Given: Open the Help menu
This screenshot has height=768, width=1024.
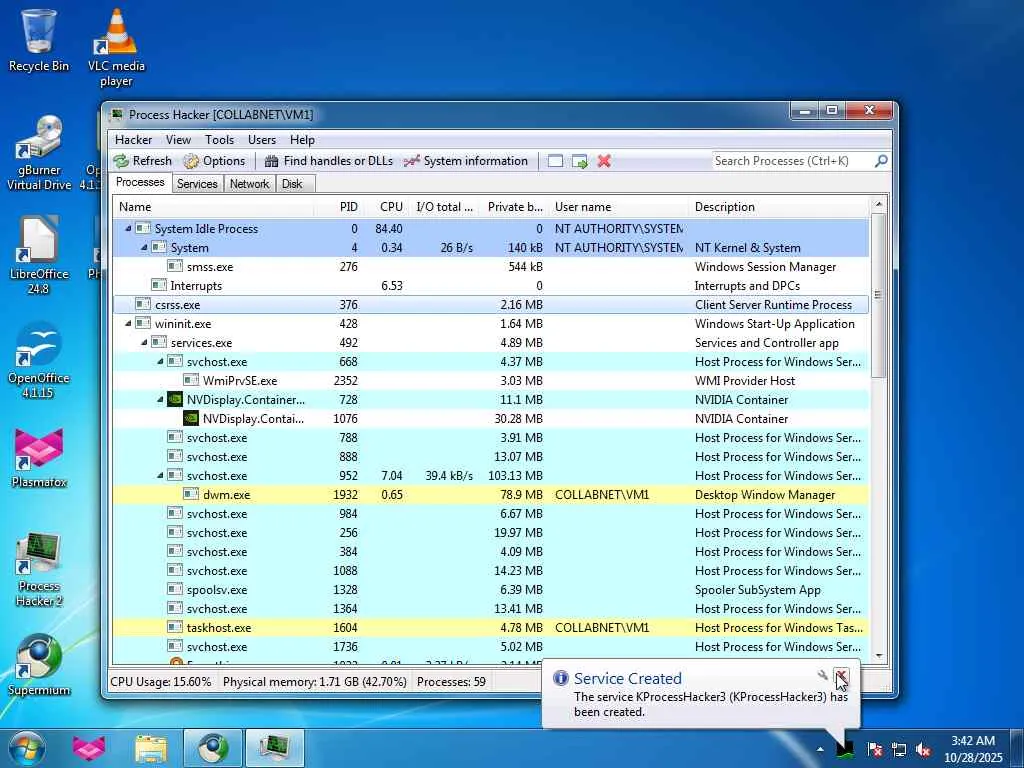Looking at the screenshot, I should coord(302,140).
